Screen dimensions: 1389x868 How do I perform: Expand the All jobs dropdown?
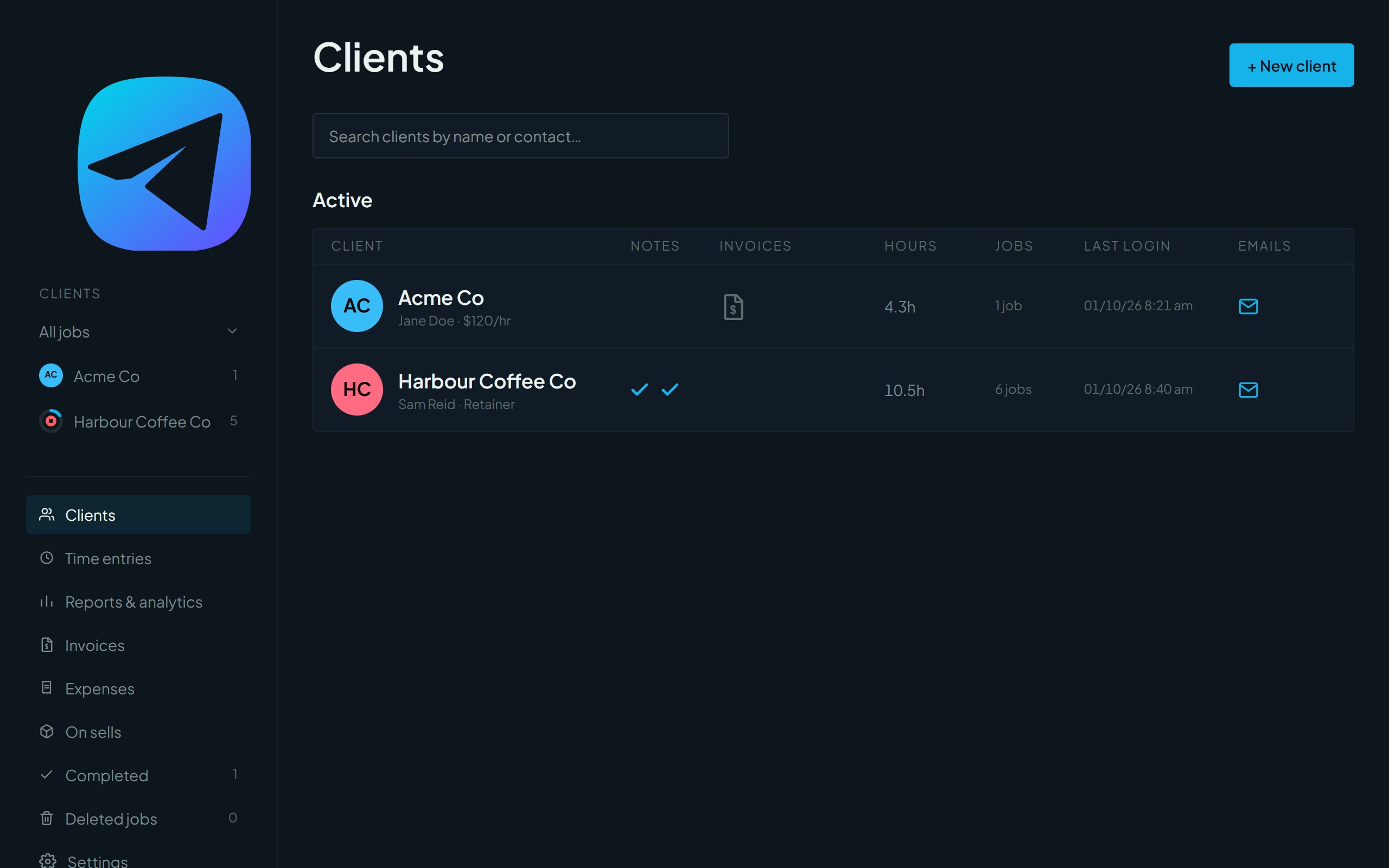coord(138,332)
